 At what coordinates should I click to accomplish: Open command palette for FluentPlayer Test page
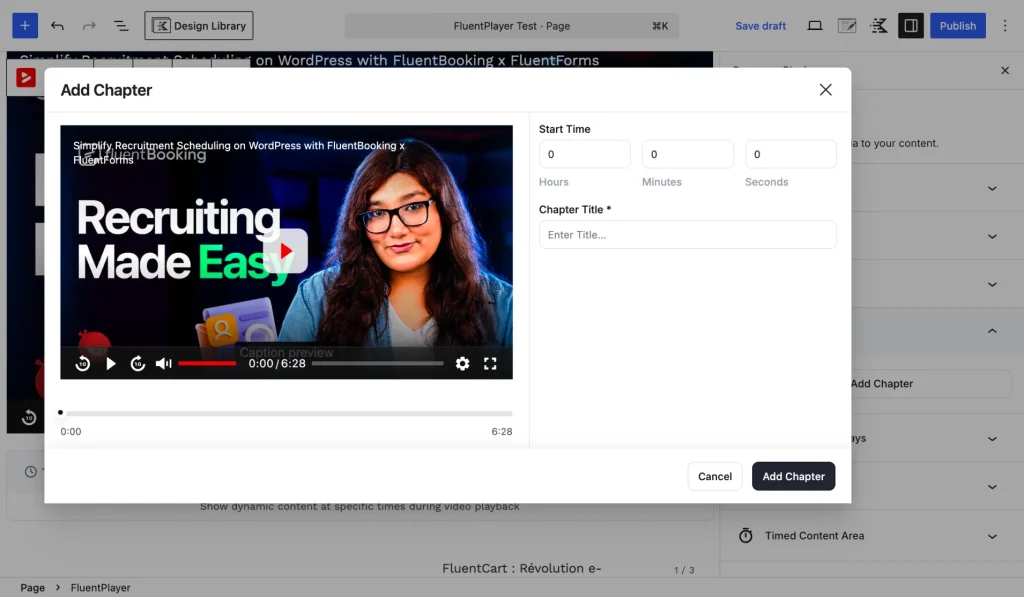(x=511, y=25)
